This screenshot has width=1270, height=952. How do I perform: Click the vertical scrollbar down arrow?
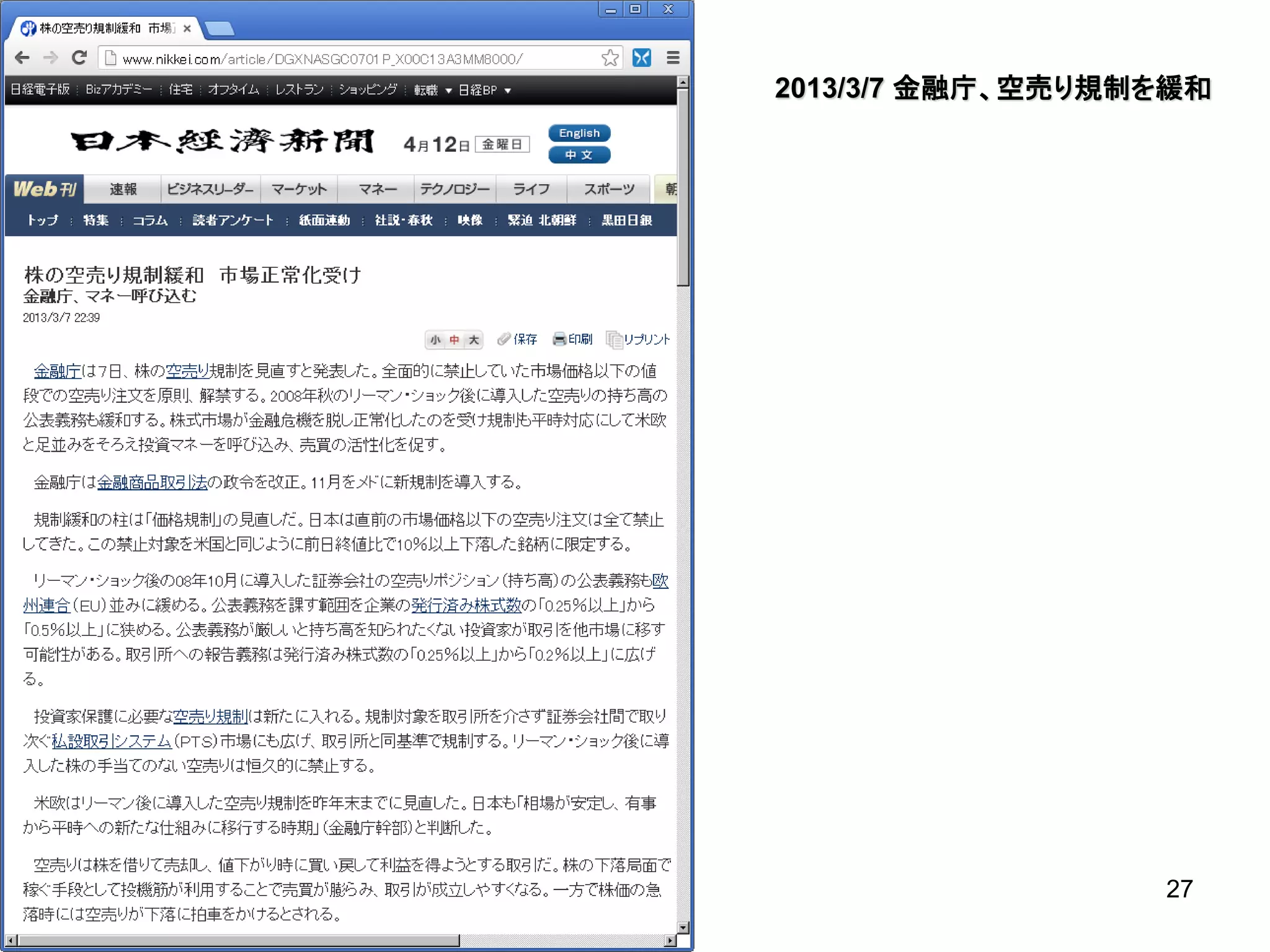(x=683, y=928)
